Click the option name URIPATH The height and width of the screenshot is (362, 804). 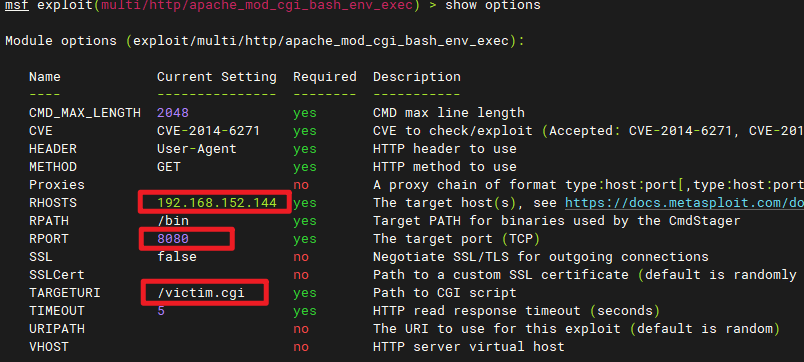coord(57,329)
